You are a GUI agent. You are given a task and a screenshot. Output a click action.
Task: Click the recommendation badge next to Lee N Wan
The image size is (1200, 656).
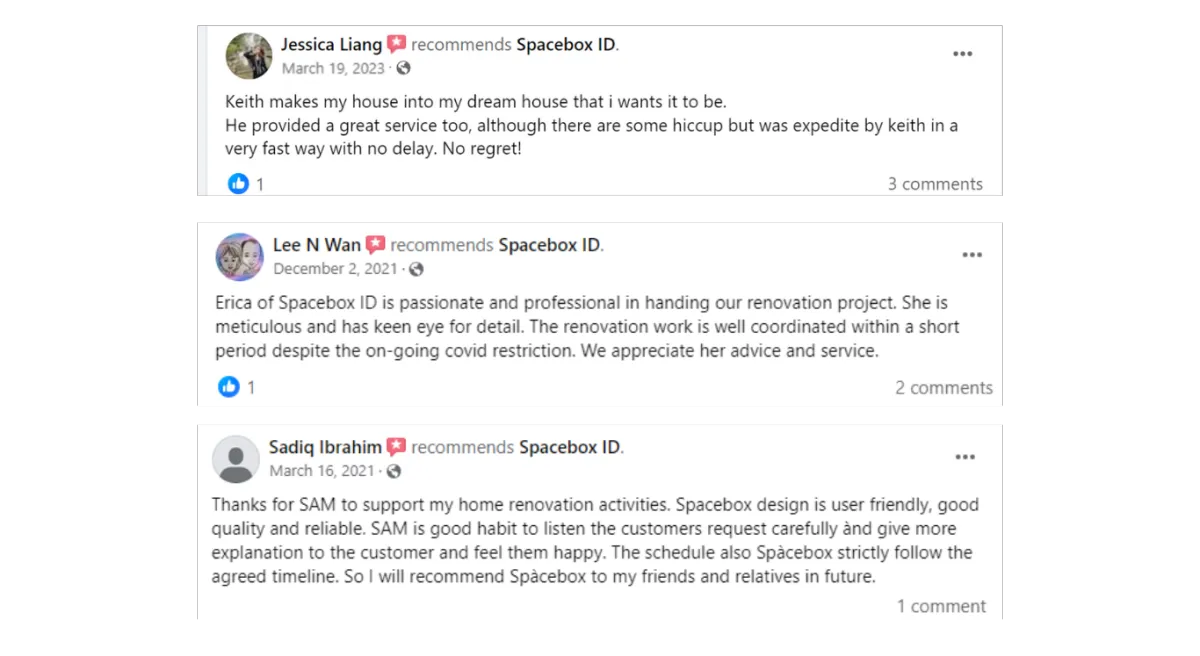coord(375,244)
